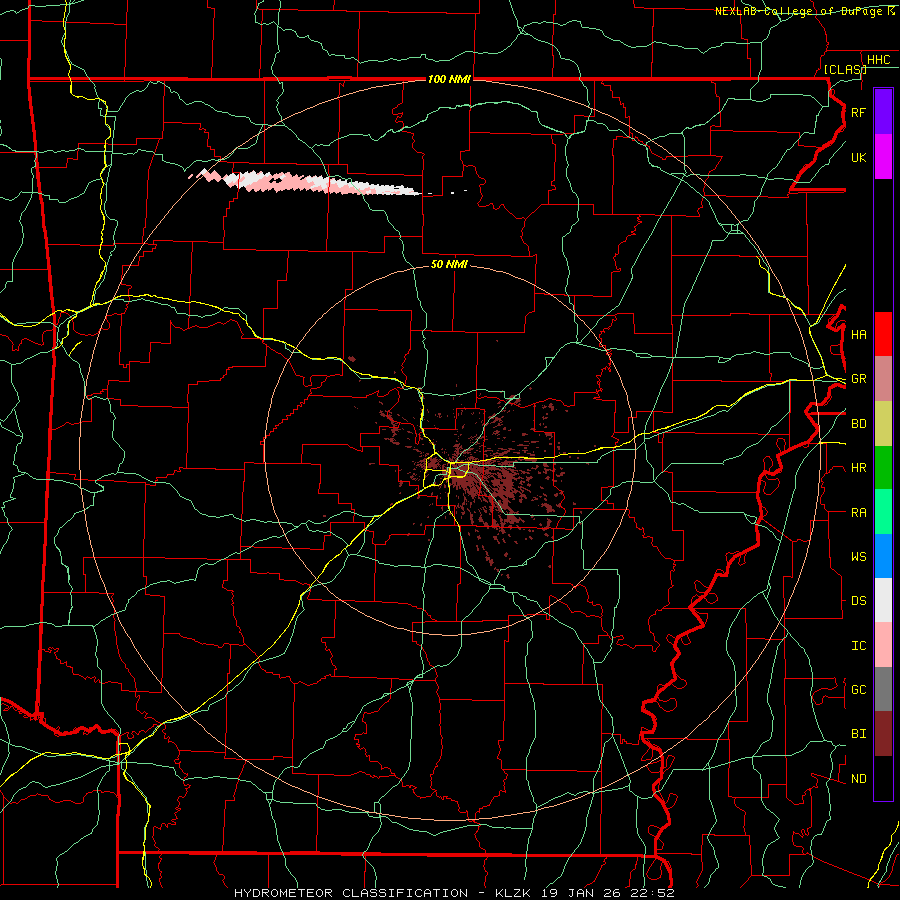The height and width of the screenshot is (900, 900).
Task: Click the ND black legend swatch
Action: point(883,778)
